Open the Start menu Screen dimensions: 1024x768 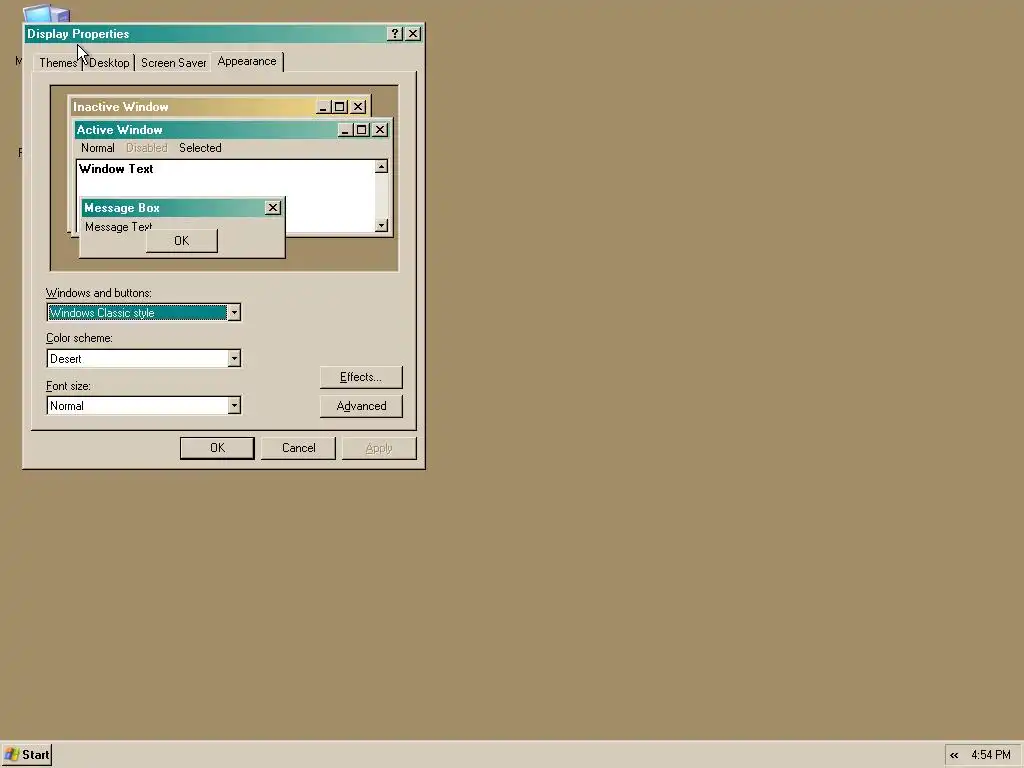[x=27, y=755]
